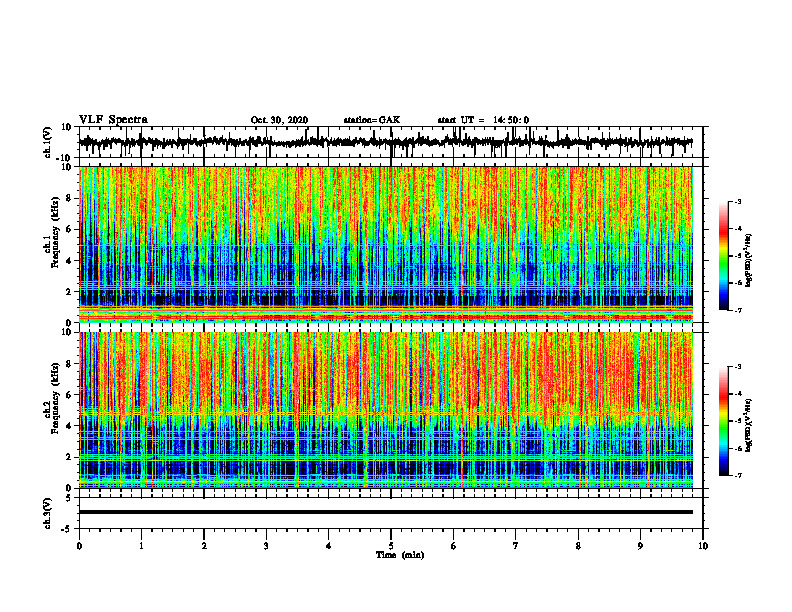Click the "ch.1(V)" axis label
The image size is (792, 612).
point(48,143)
